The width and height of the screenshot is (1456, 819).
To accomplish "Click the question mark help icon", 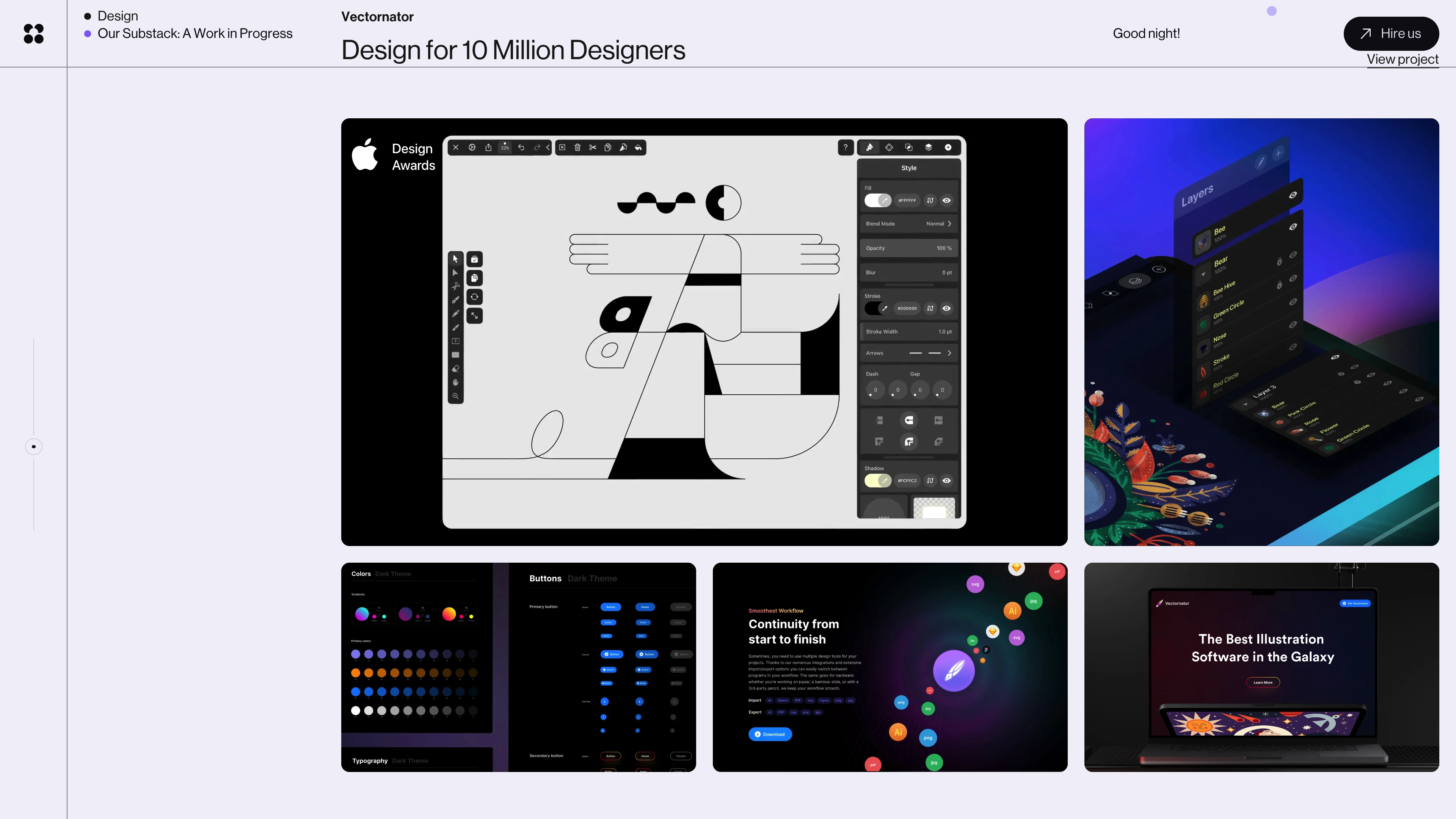I will coord(846,147).
